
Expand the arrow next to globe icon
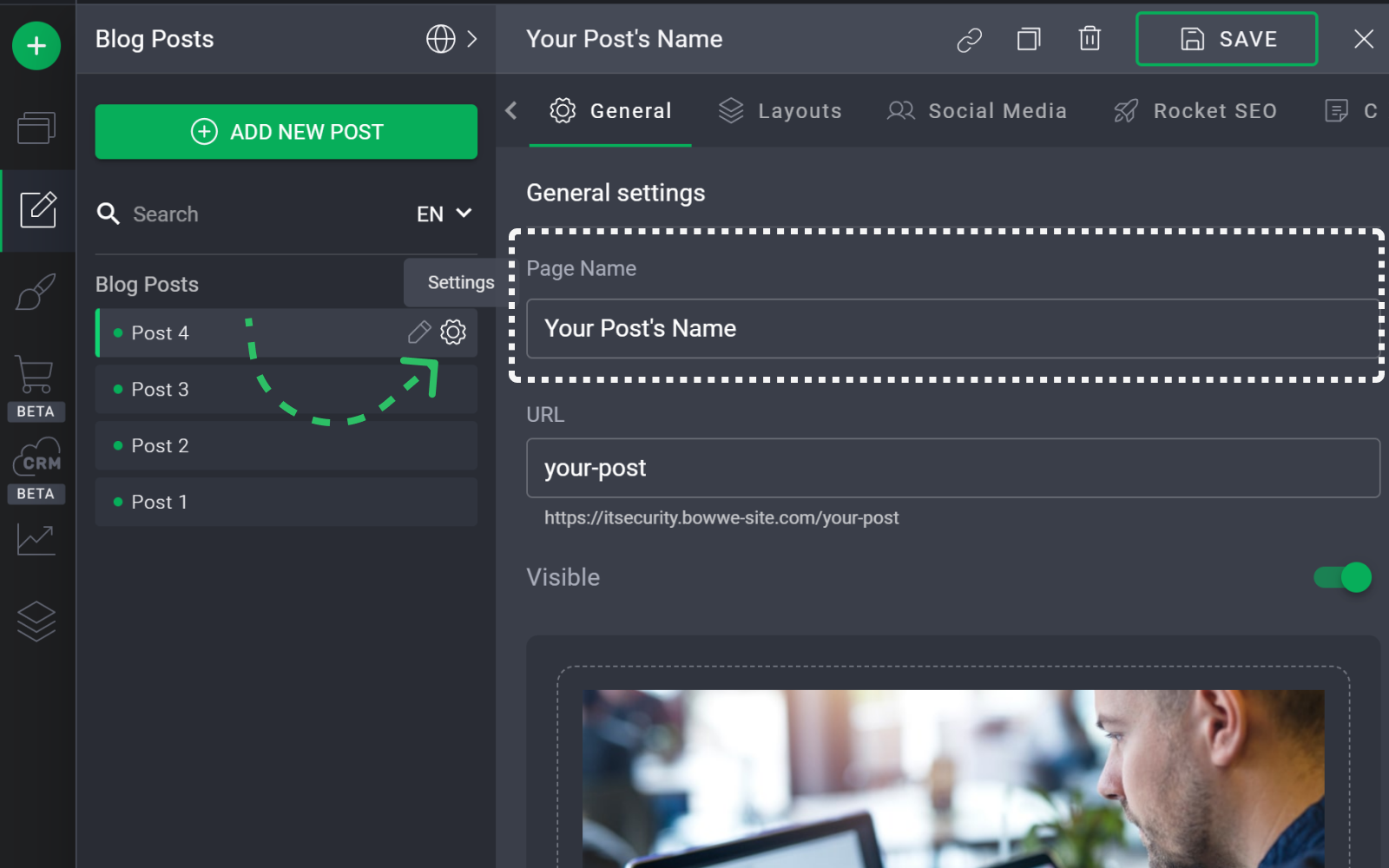(472, 38)
